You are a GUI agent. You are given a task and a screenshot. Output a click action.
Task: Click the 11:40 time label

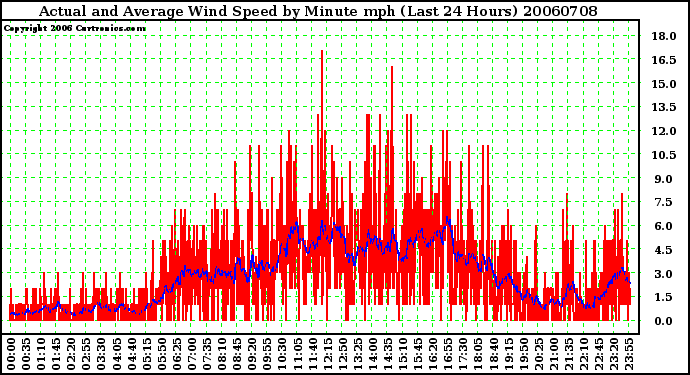coord(312,354)
